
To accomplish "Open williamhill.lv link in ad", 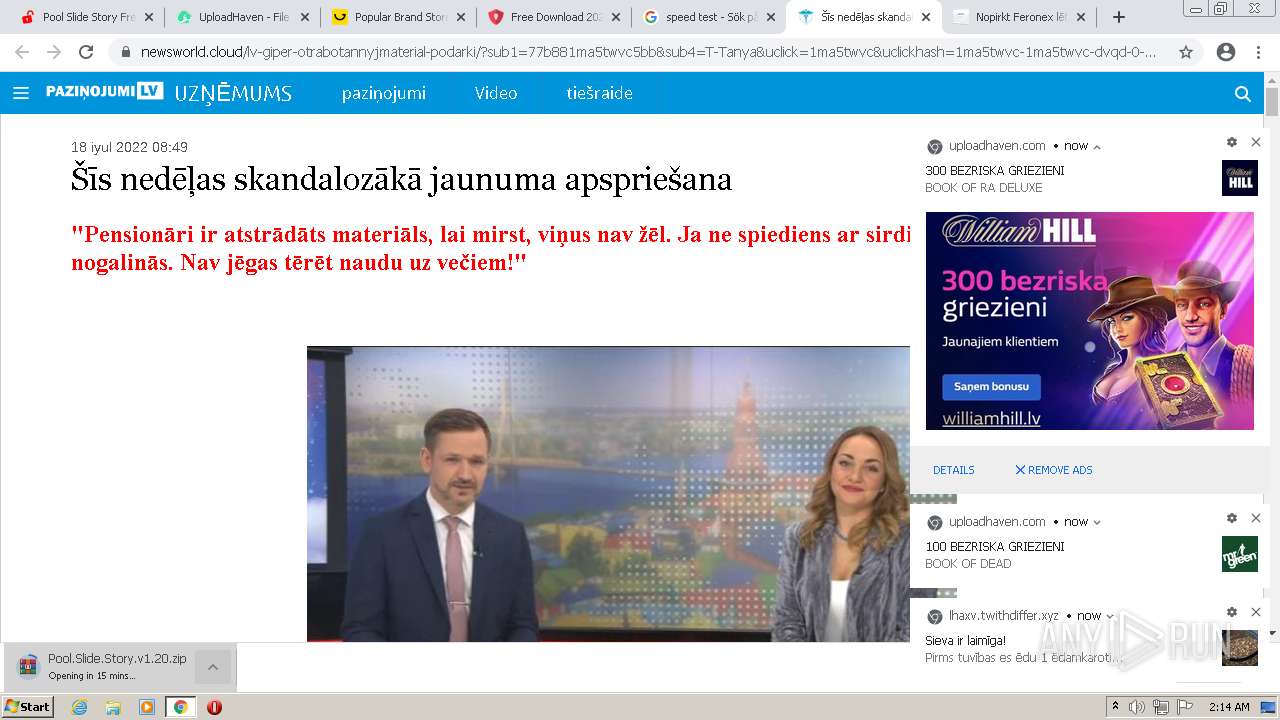I will click(x=991, y=420).
